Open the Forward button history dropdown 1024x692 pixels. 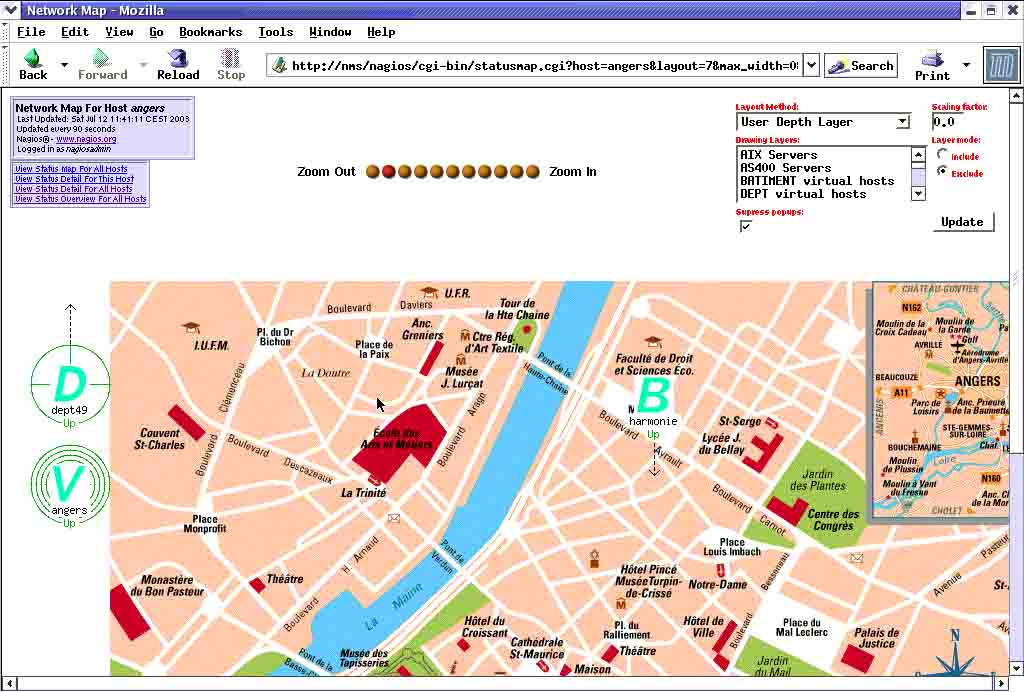pos(143,65)
